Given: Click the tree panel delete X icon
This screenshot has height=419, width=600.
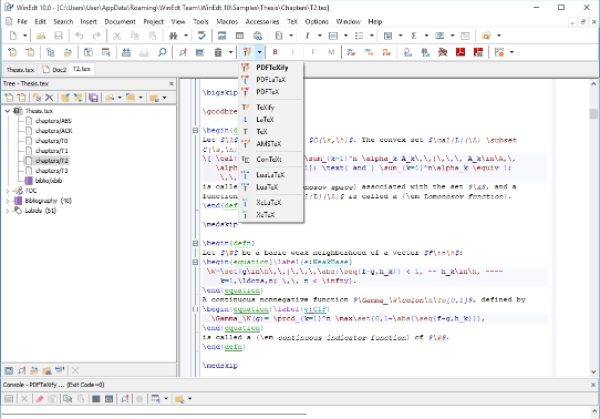Looking at the screenshot, I should [49, 98].
